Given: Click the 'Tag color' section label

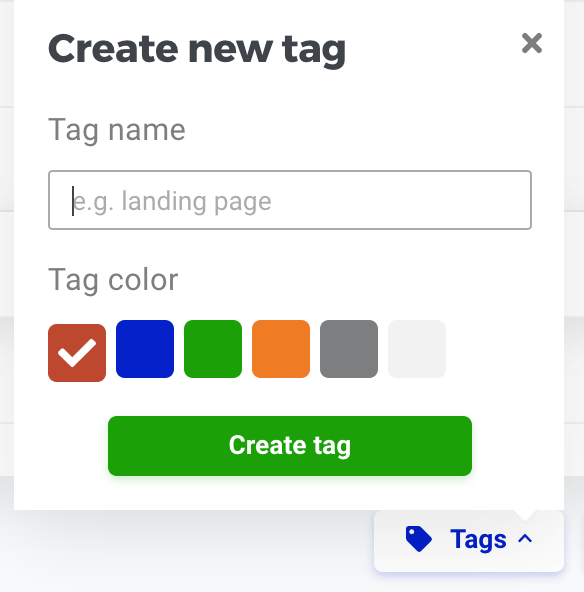Looking at the screenshot, I should [113, 280].
